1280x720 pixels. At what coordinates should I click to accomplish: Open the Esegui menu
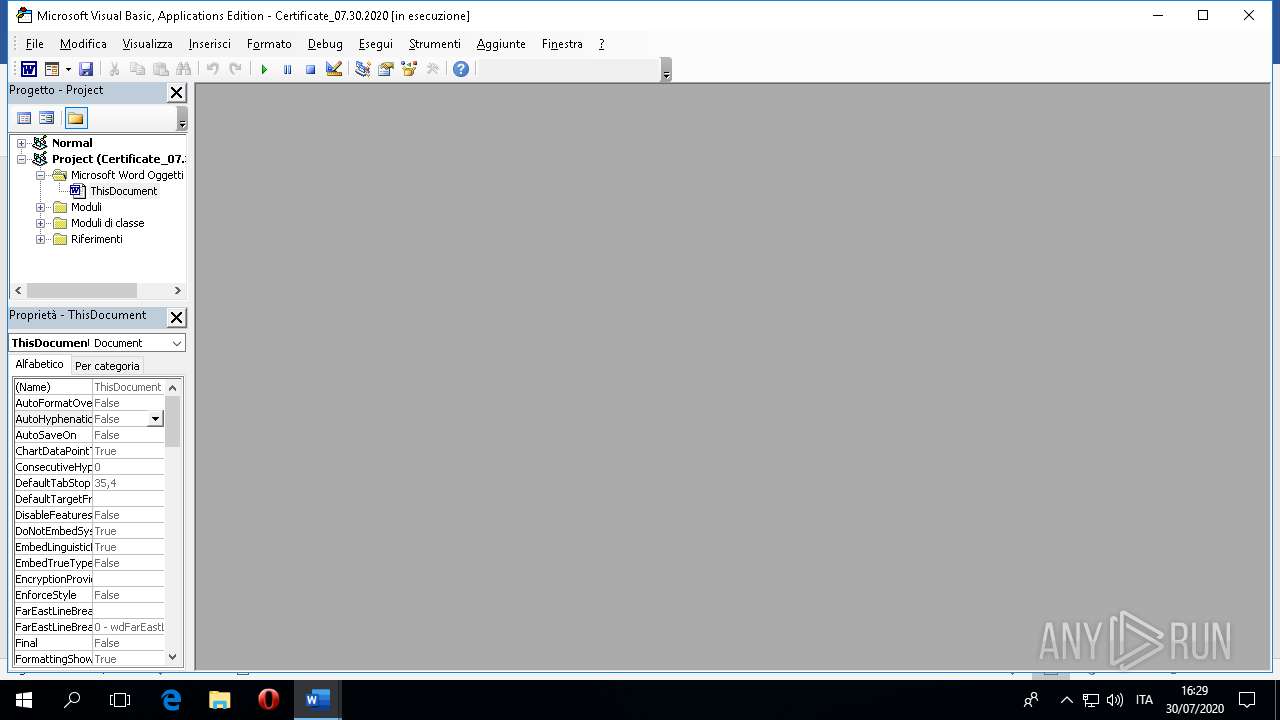376,44
